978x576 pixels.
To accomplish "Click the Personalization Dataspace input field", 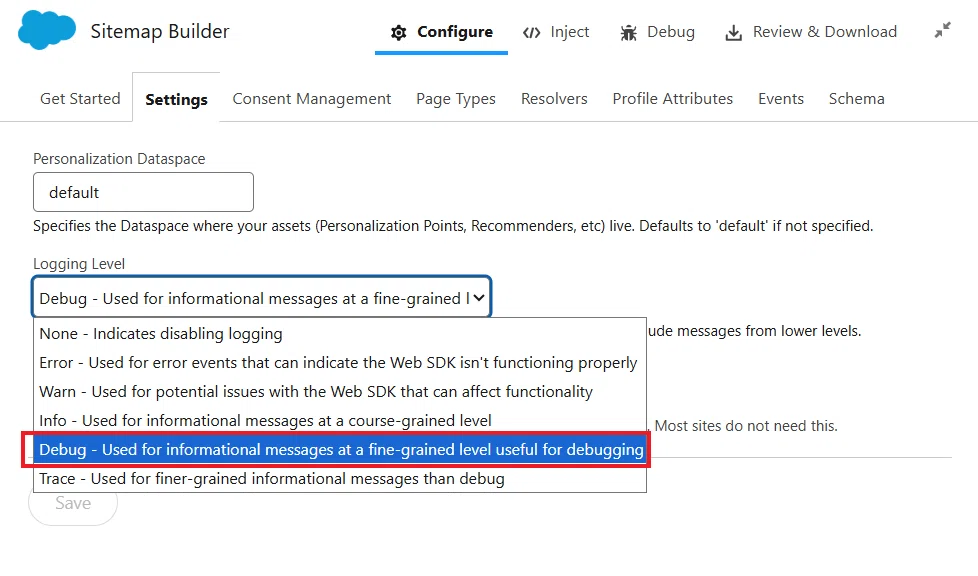I will [143, 192].
